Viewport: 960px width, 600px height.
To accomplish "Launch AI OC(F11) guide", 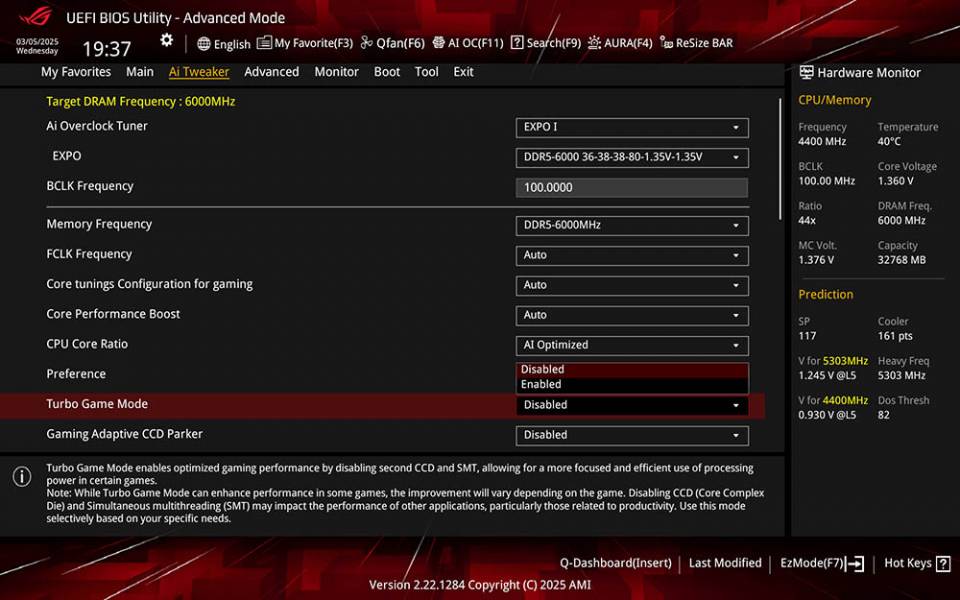I will pos(468,43).
